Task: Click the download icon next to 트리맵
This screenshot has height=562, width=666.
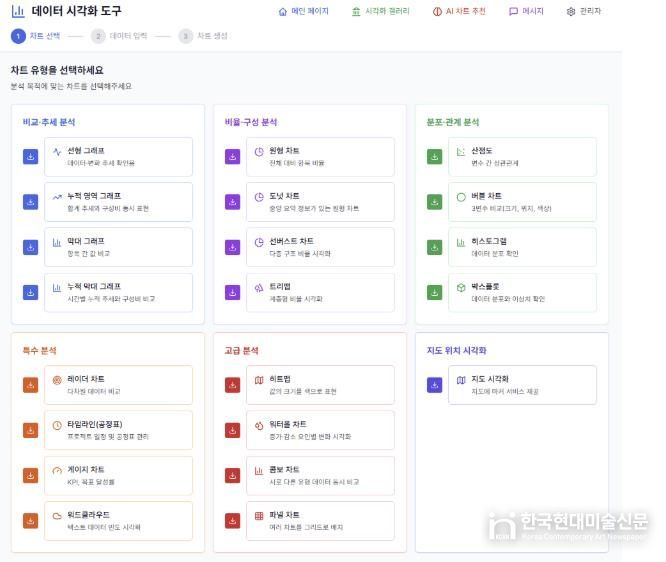Action: click(x=232, y=292)
